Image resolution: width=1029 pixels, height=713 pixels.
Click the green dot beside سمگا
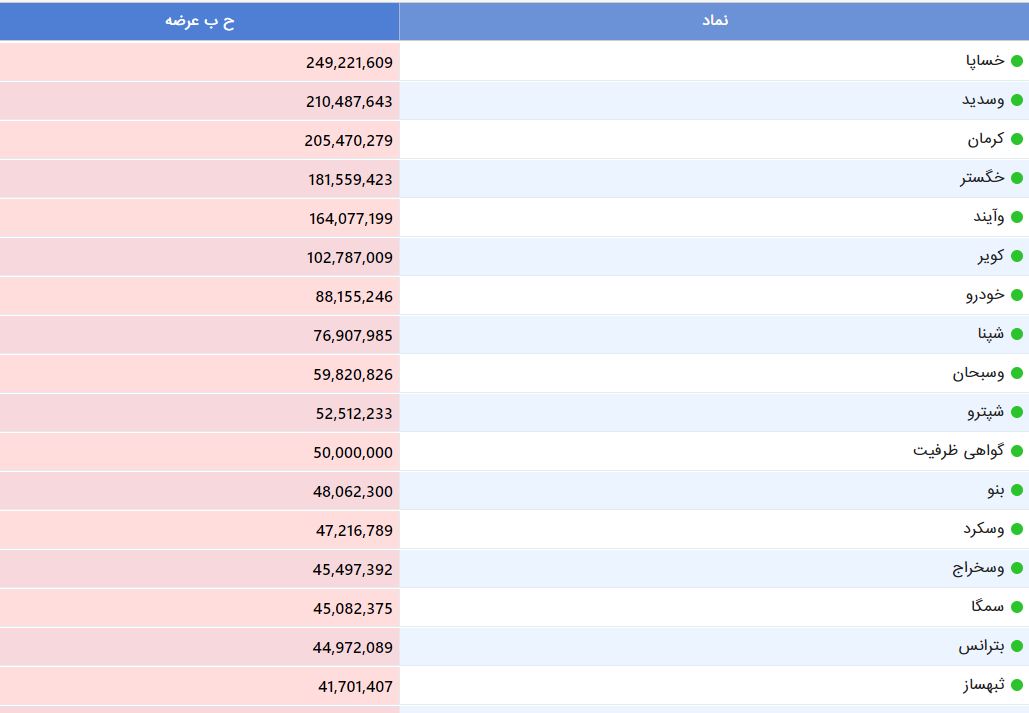(1017, 607)
